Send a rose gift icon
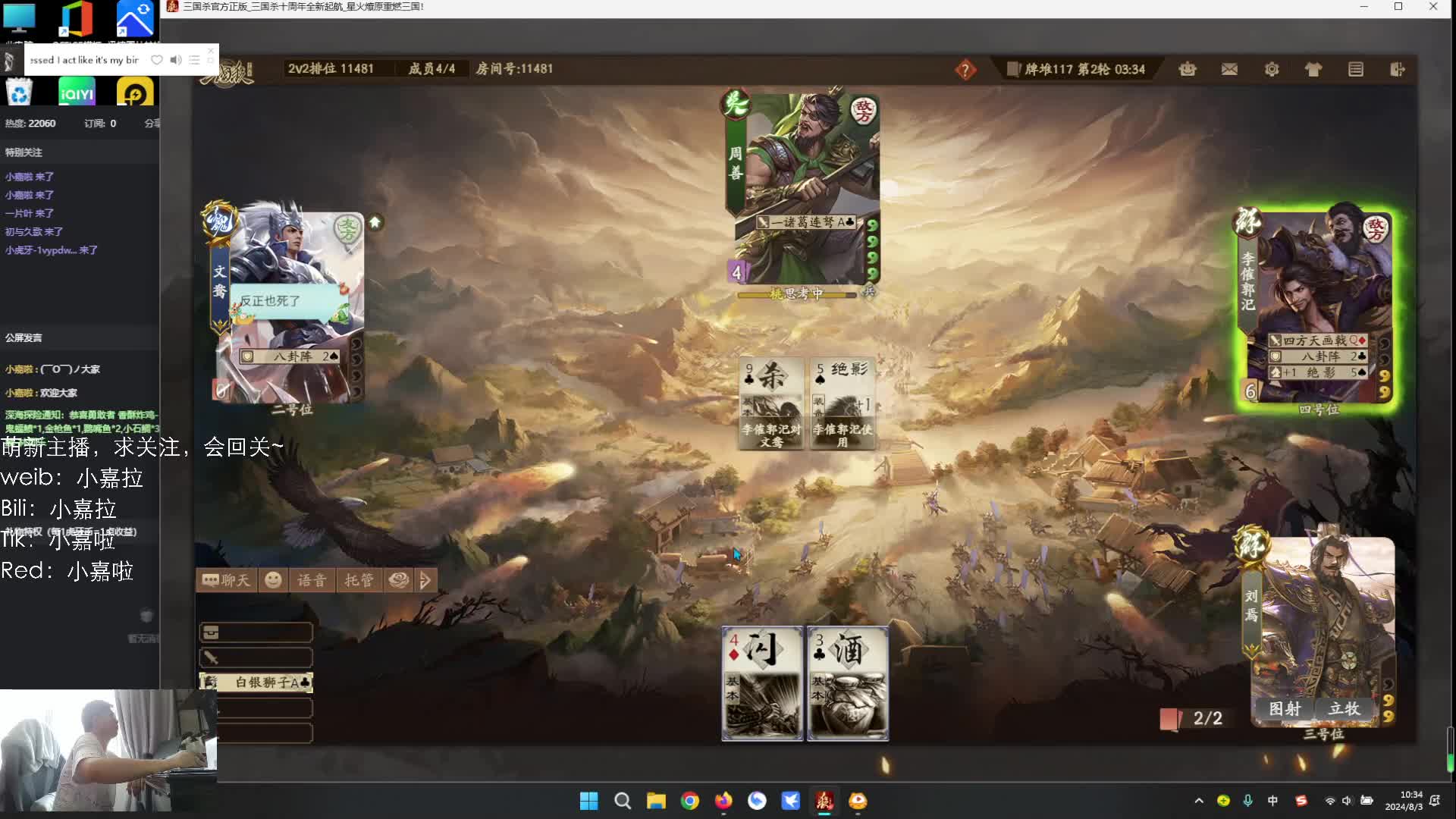Image resolution: width=1456 pixels, height=819 pixels. point(398,580)
